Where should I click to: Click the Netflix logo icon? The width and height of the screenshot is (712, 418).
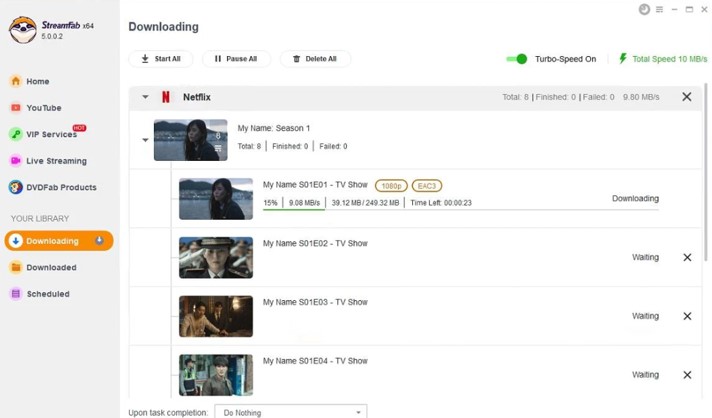coord(166,97)
